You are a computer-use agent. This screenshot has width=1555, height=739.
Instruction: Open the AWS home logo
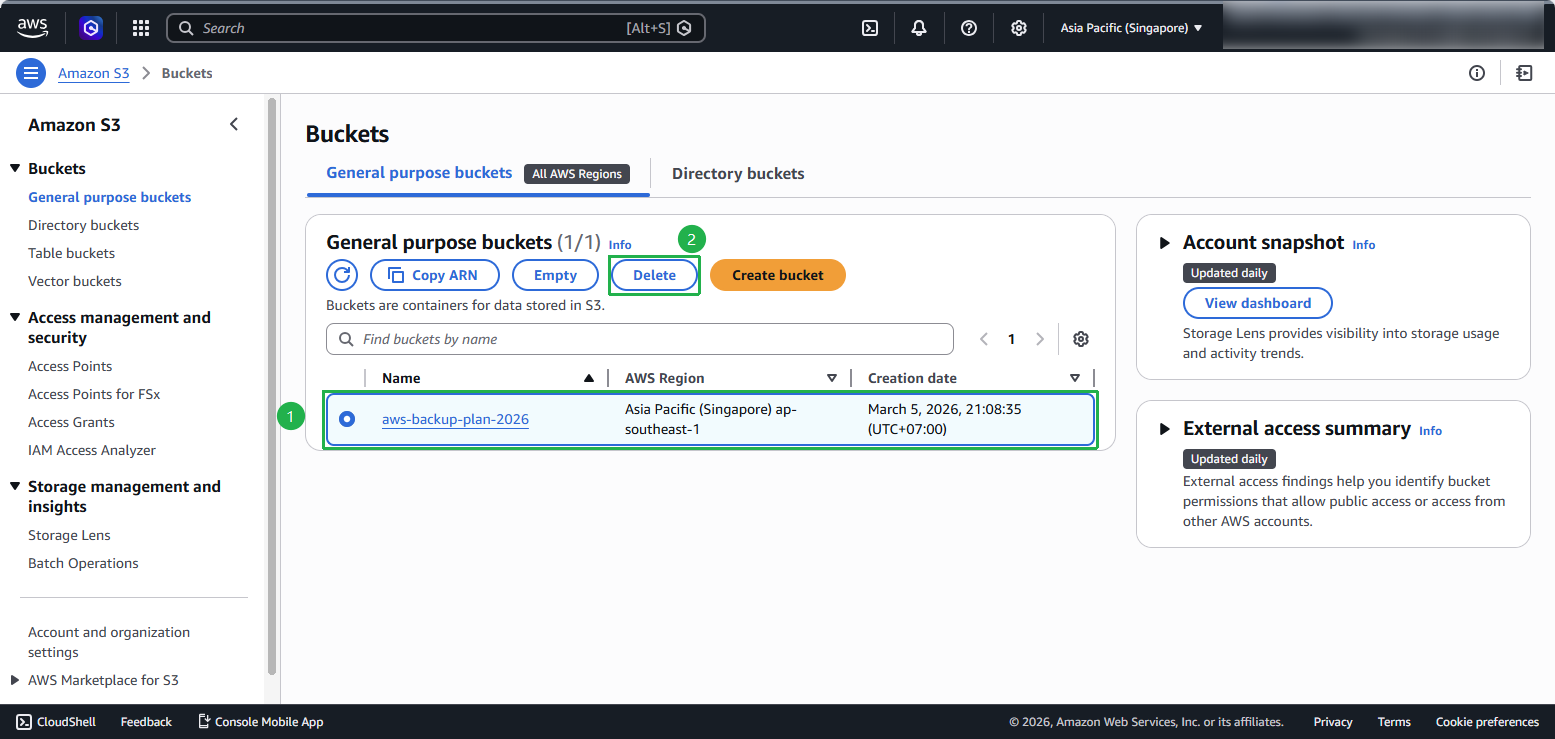coord(32,28)
